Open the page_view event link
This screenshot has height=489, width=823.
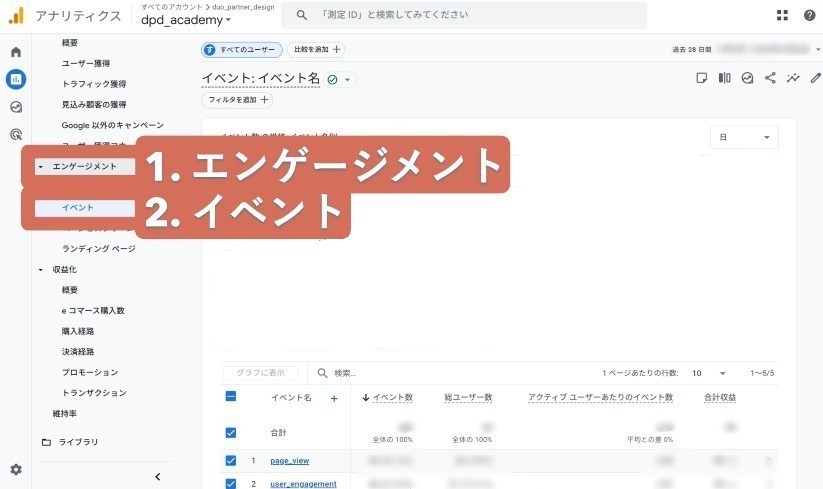pyautogui.click(x=289, y=461)
